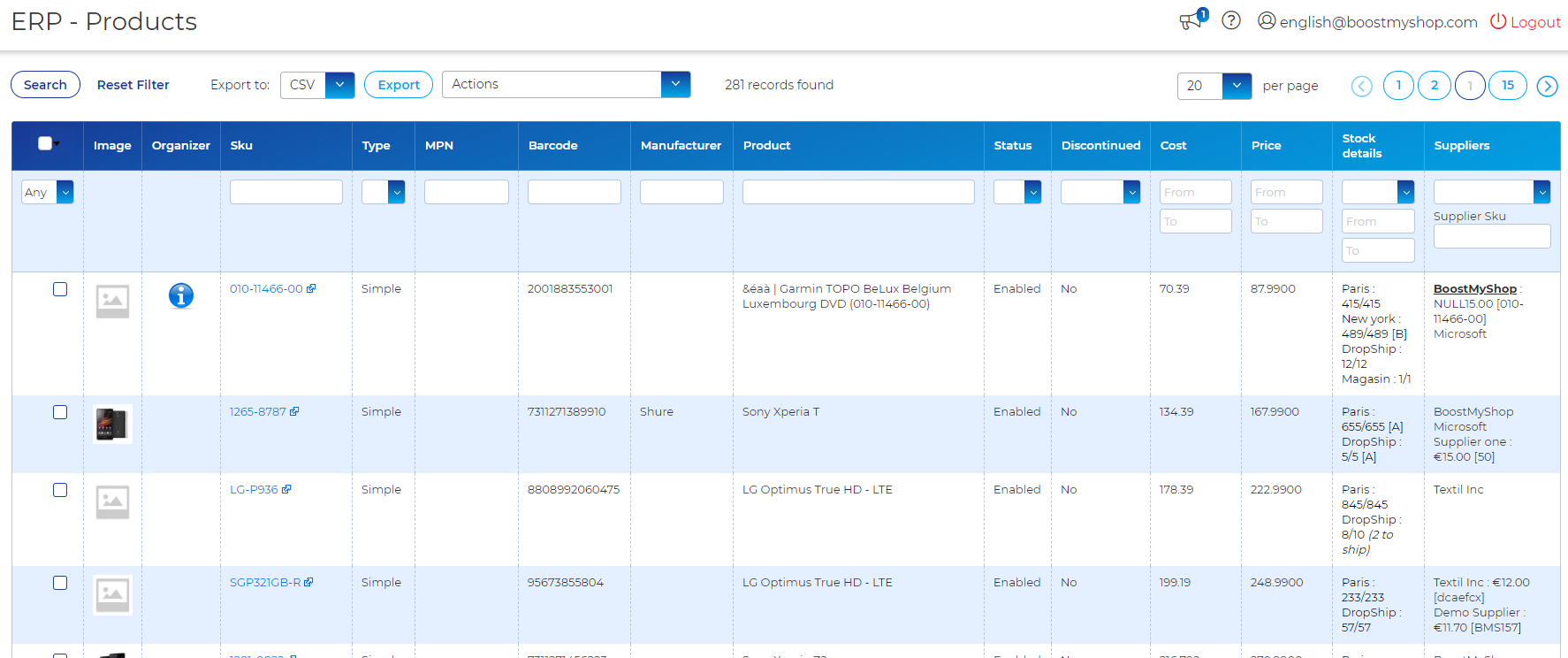1568x658 pixels.
Task: Click the Export button
Action: (399, 85)
